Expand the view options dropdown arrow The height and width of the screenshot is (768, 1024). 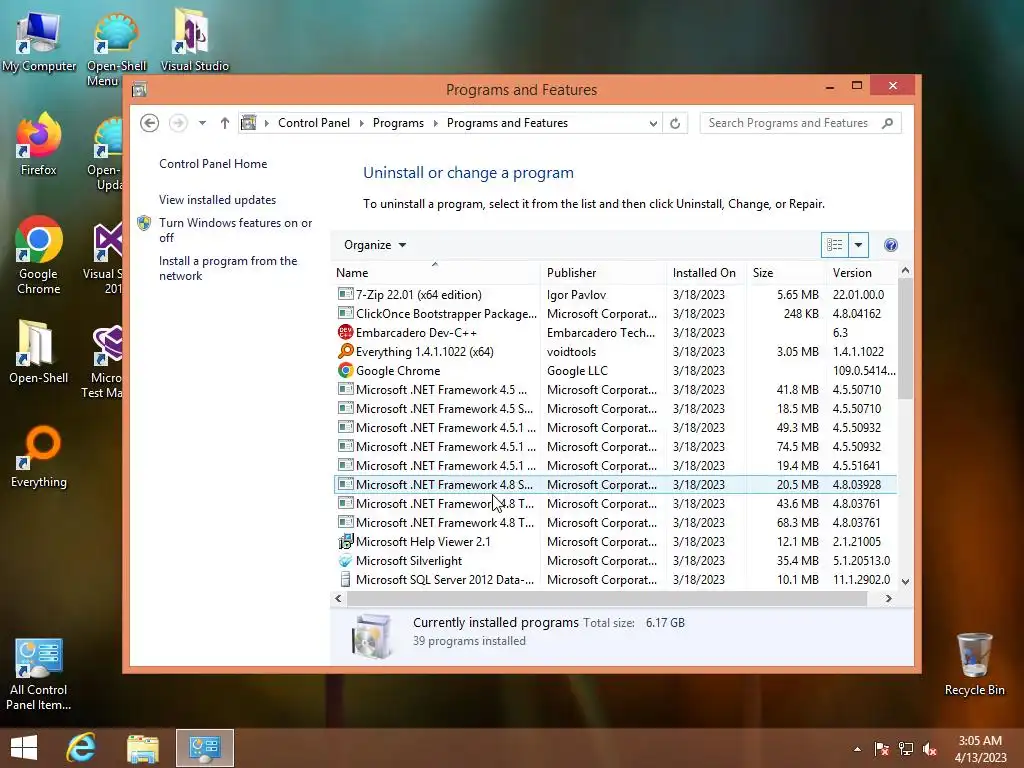point(858,245)
